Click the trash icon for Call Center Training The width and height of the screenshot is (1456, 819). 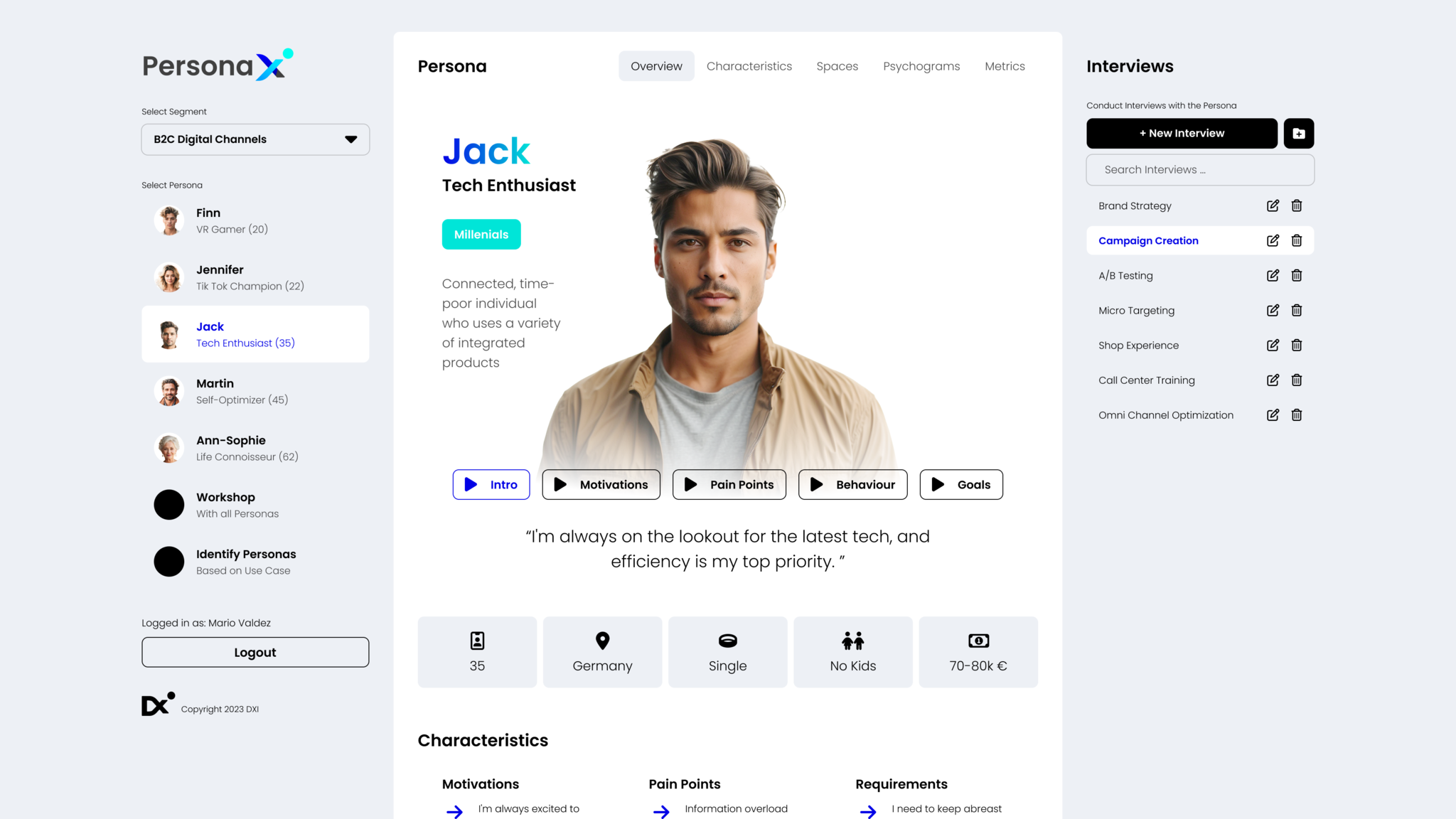tap(1297, 380)
